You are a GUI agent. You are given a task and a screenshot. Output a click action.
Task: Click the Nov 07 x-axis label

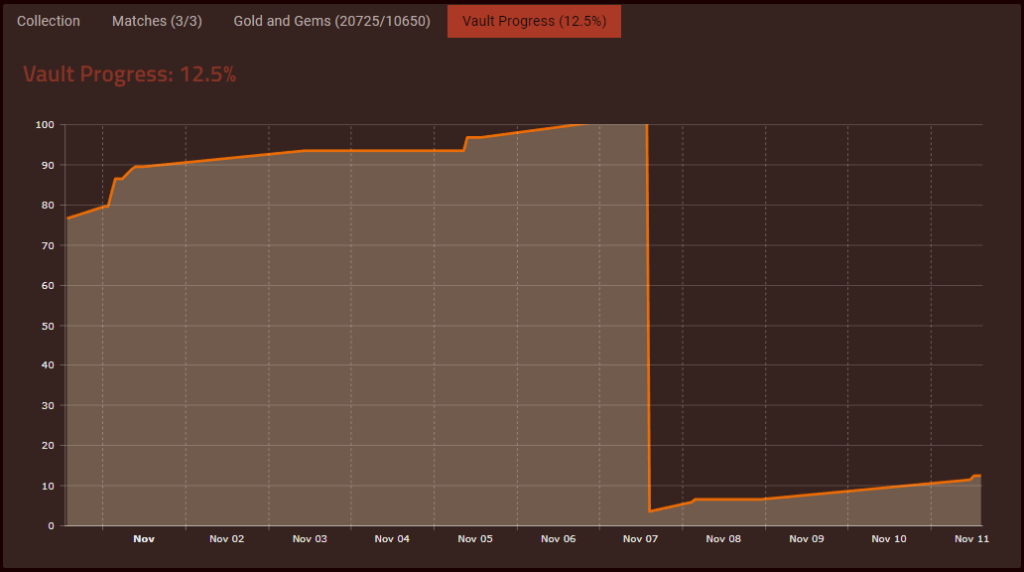pyautogui.click(x=640, y=539)
